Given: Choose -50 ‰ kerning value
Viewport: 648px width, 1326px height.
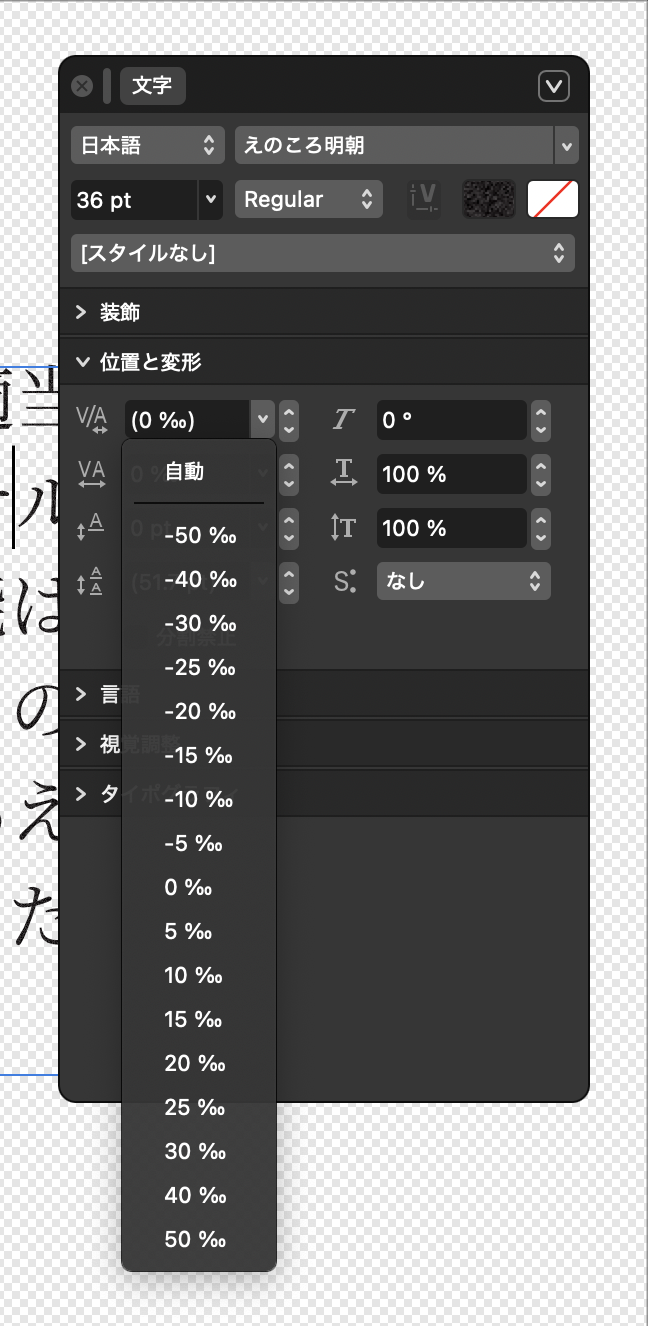Looking at the screenshot, I should coord(199,535).
